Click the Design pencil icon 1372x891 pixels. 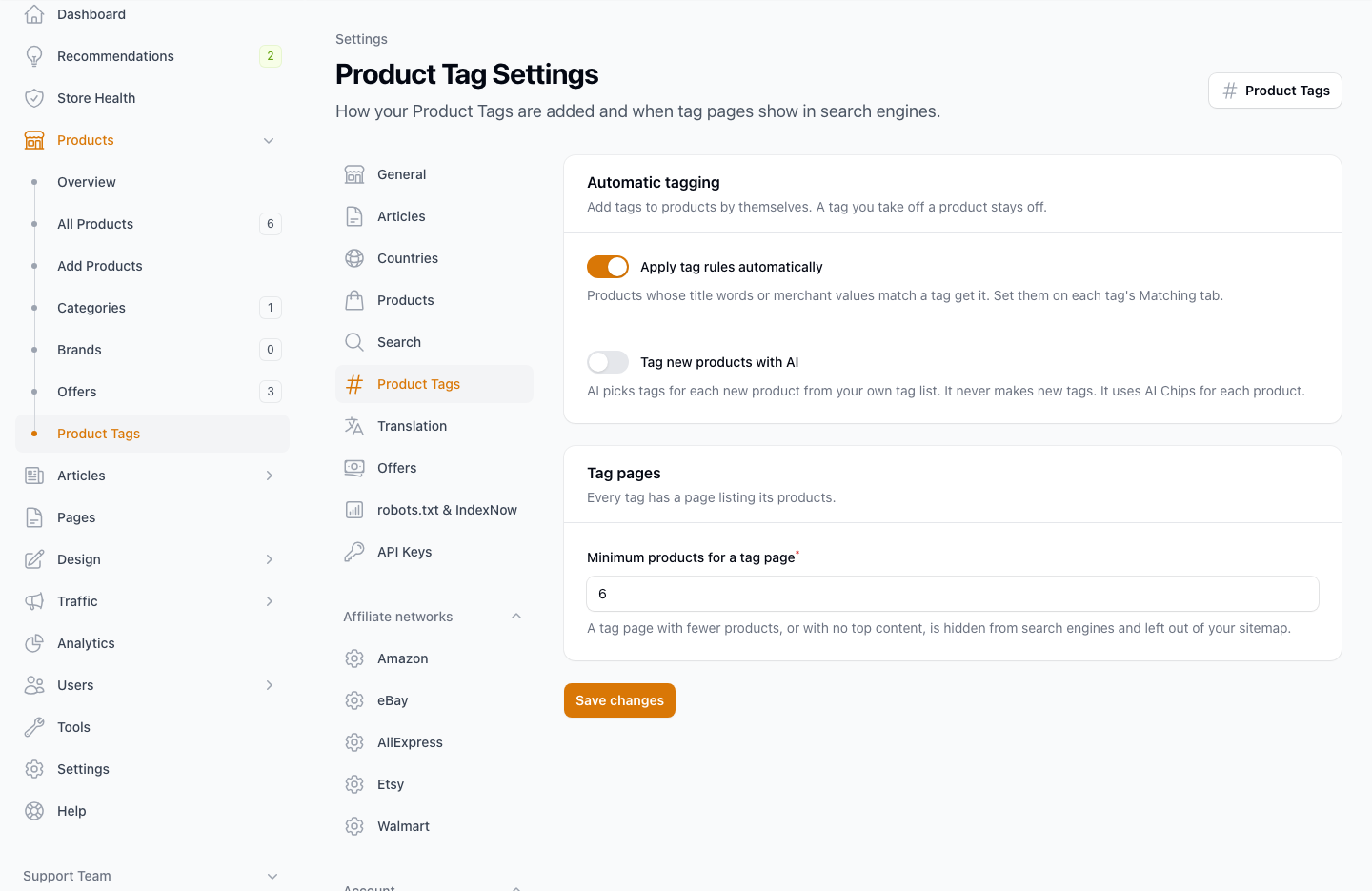point(34,559)
